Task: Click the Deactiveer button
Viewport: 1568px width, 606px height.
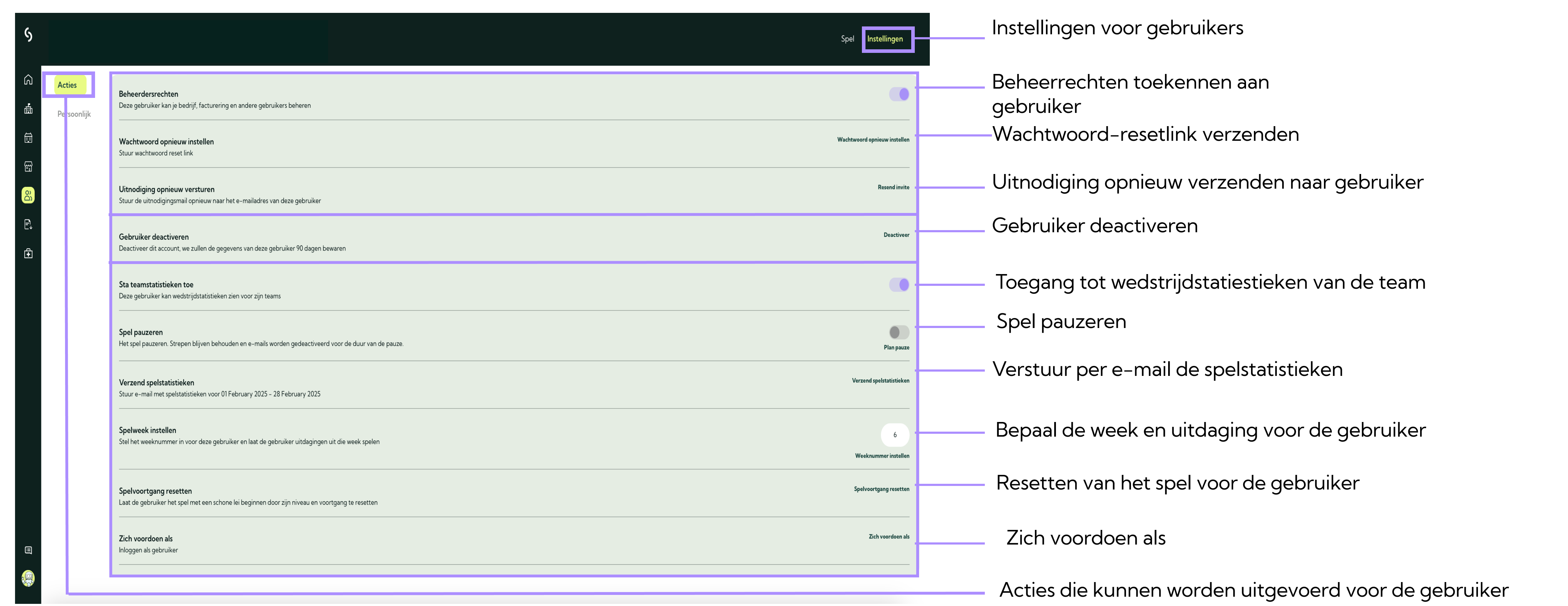Action: [x=896, y=235]
